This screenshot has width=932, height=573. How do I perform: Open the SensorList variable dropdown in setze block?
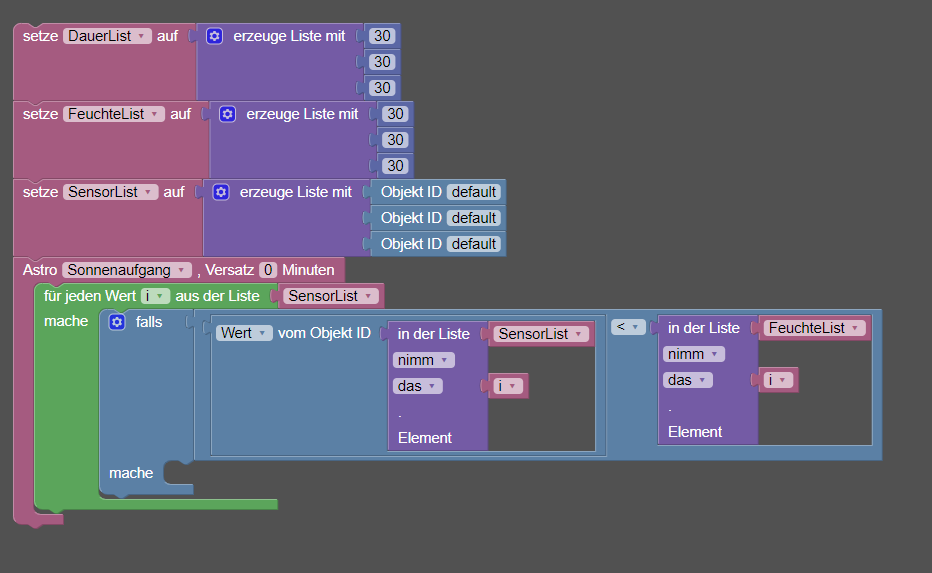tap(110, 192)
